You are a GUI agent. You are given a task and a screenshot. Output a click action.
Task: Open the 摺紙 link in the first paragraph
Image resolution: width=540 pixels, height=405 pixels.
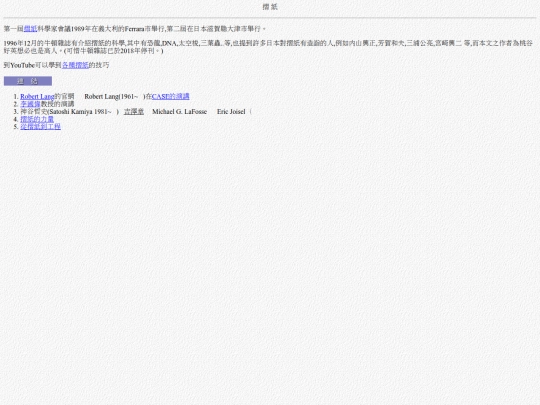[x=30, y=29]
